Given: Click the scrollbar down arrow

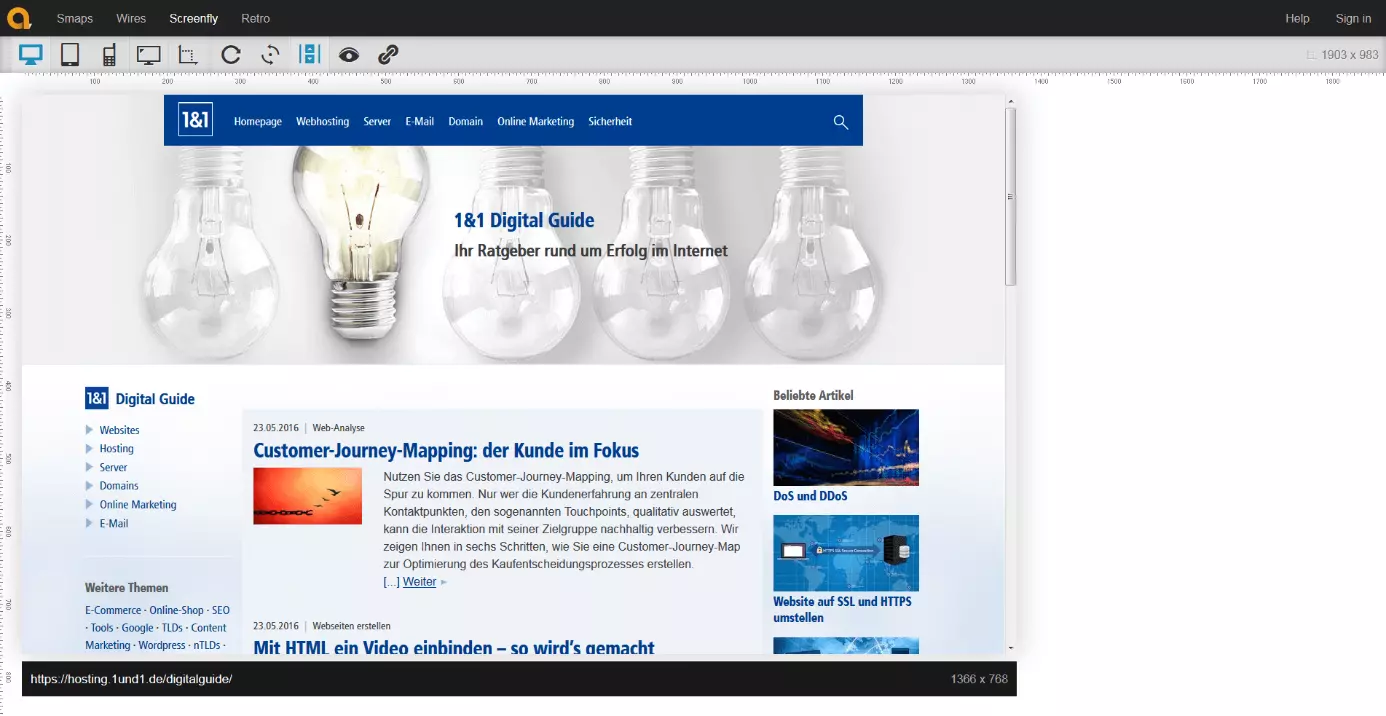Looking at the screenshot, I should click(1010, 649).
